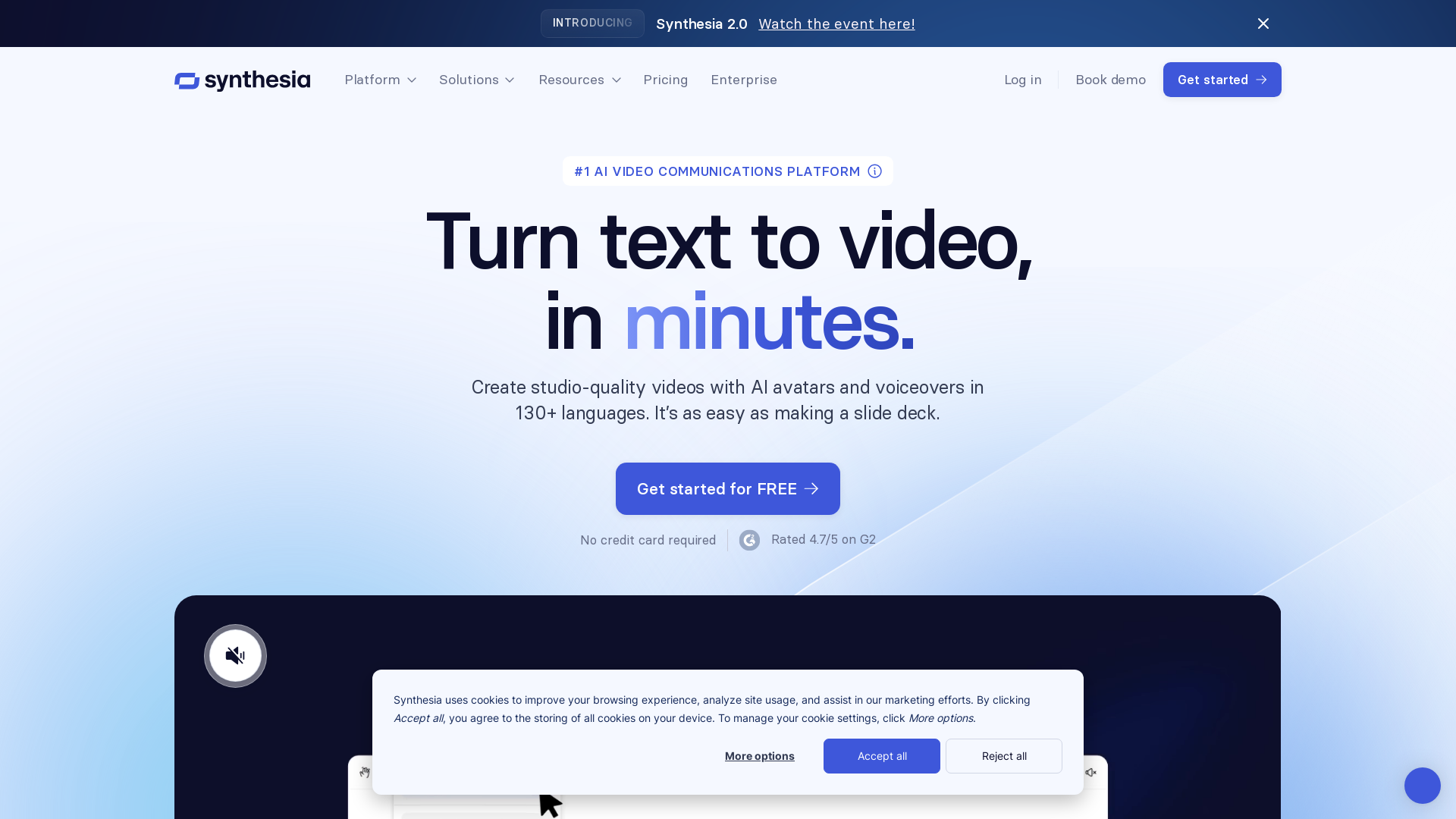Click More options in cookie banner
The width and height of the screenshot is (1456, 819).
pyautogui.click(x=759, y=755)
